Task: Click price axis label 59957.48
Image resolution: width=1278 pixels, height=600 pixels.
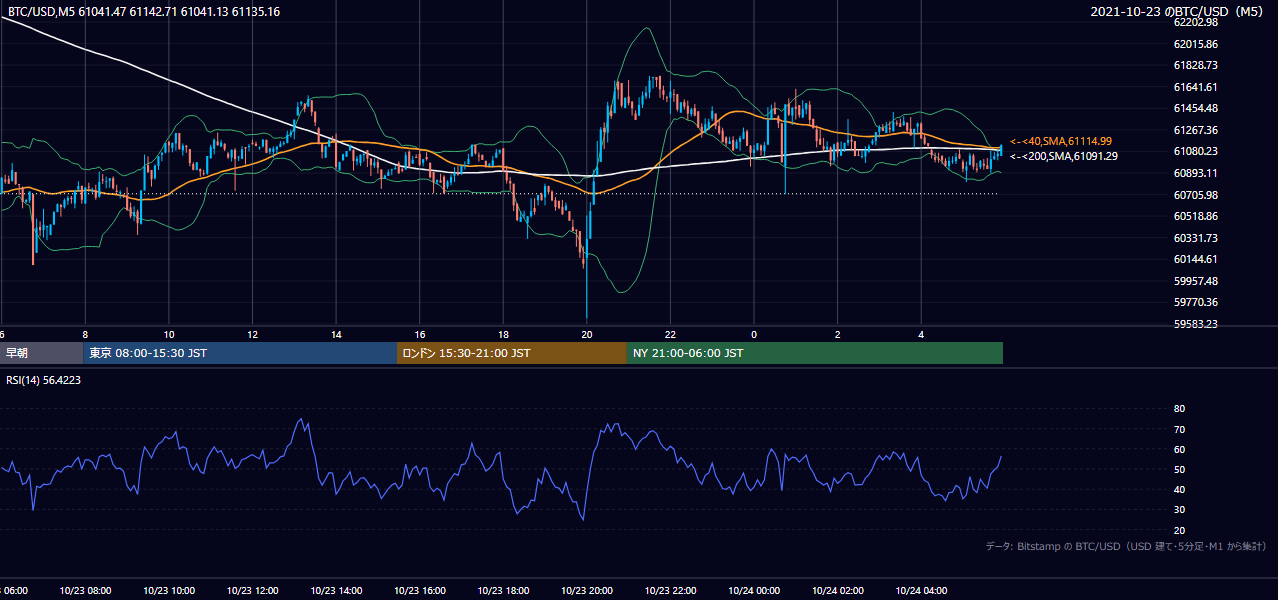Action: tap(1195, 281)
